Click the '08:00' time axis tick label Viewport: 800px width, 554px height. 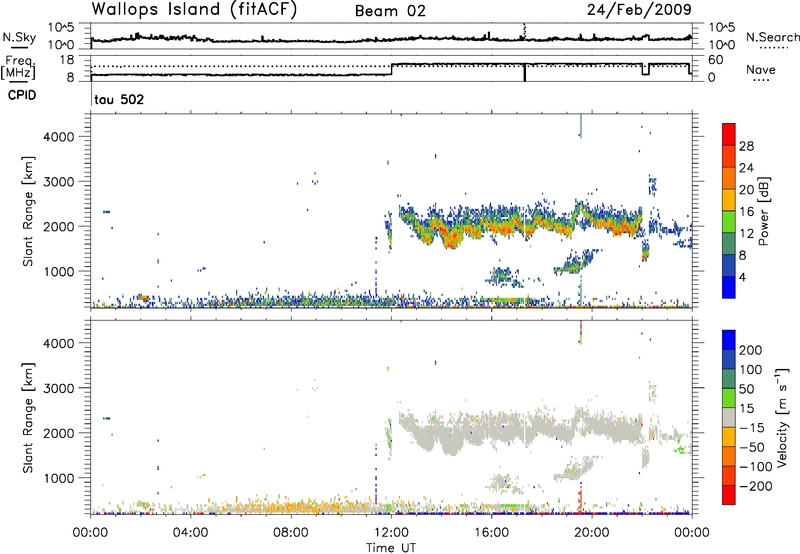[x=291, y=533]
